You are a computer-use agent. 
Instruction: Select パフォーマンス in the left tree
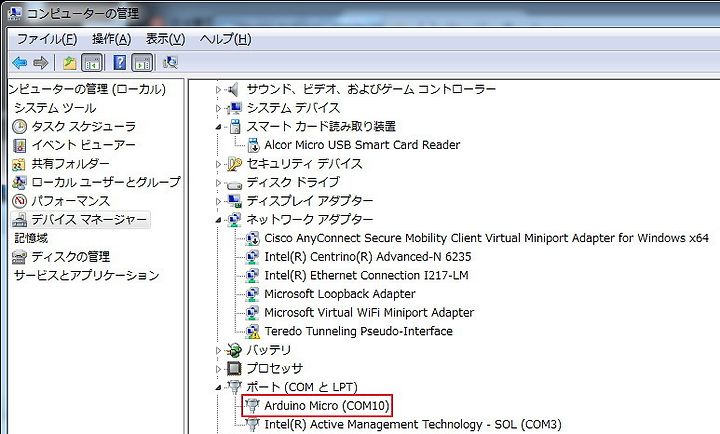pyautogui.click(x=71, y=201)
